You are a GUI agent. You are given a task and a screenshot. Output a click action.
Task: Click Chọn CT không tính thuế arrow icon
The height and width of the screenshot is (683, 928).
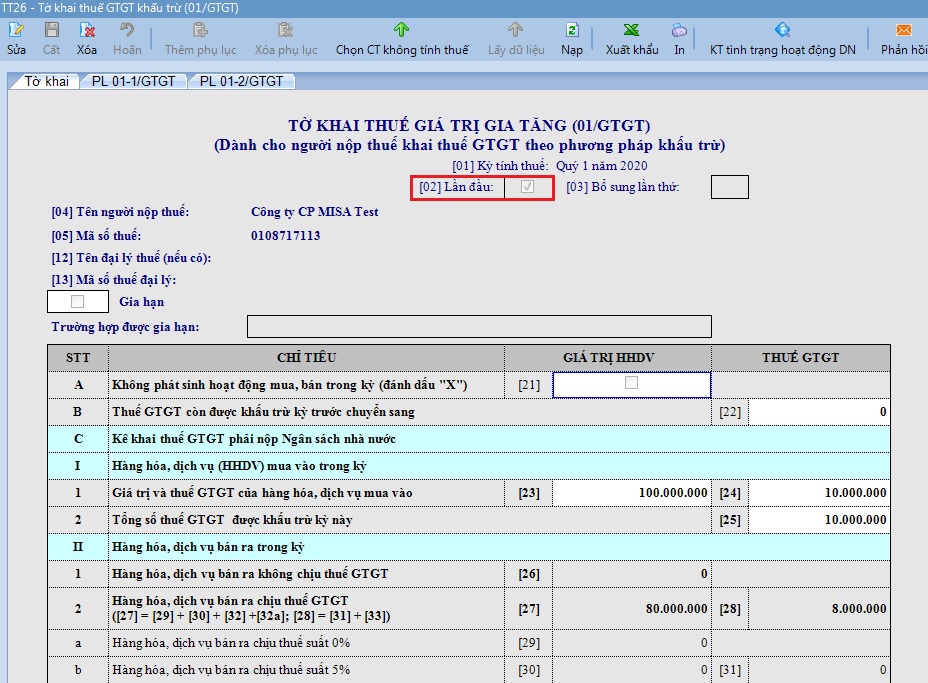401,30
